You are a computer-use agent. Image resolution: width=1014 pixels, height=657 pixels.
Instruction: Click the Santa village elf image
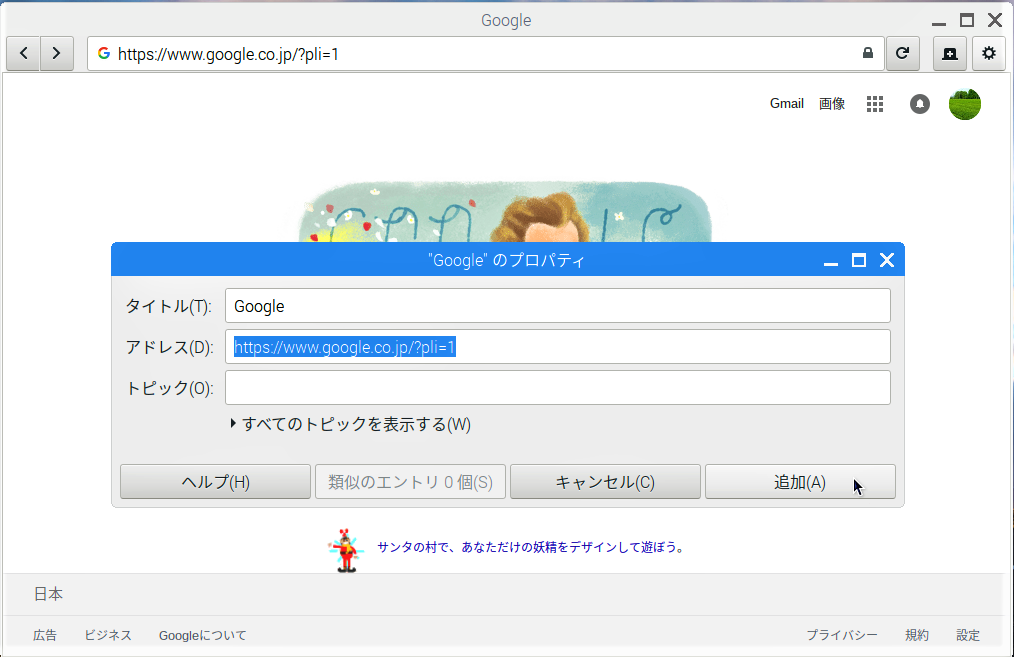coord(346,550)
